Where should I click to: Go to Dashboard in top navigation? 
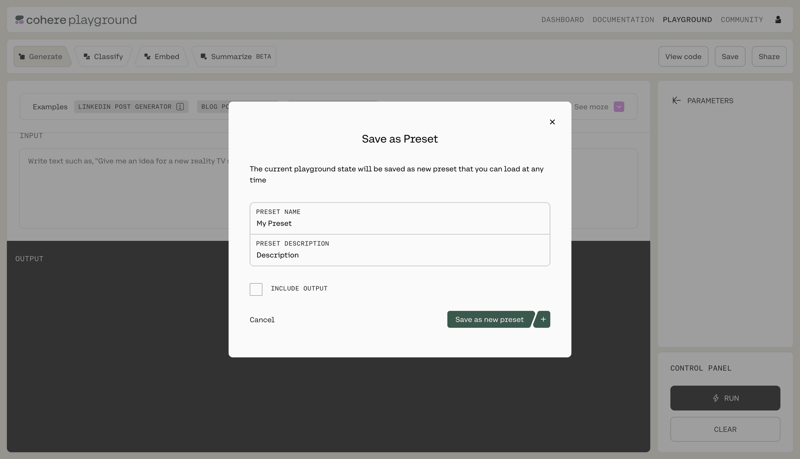pos(562,19)
